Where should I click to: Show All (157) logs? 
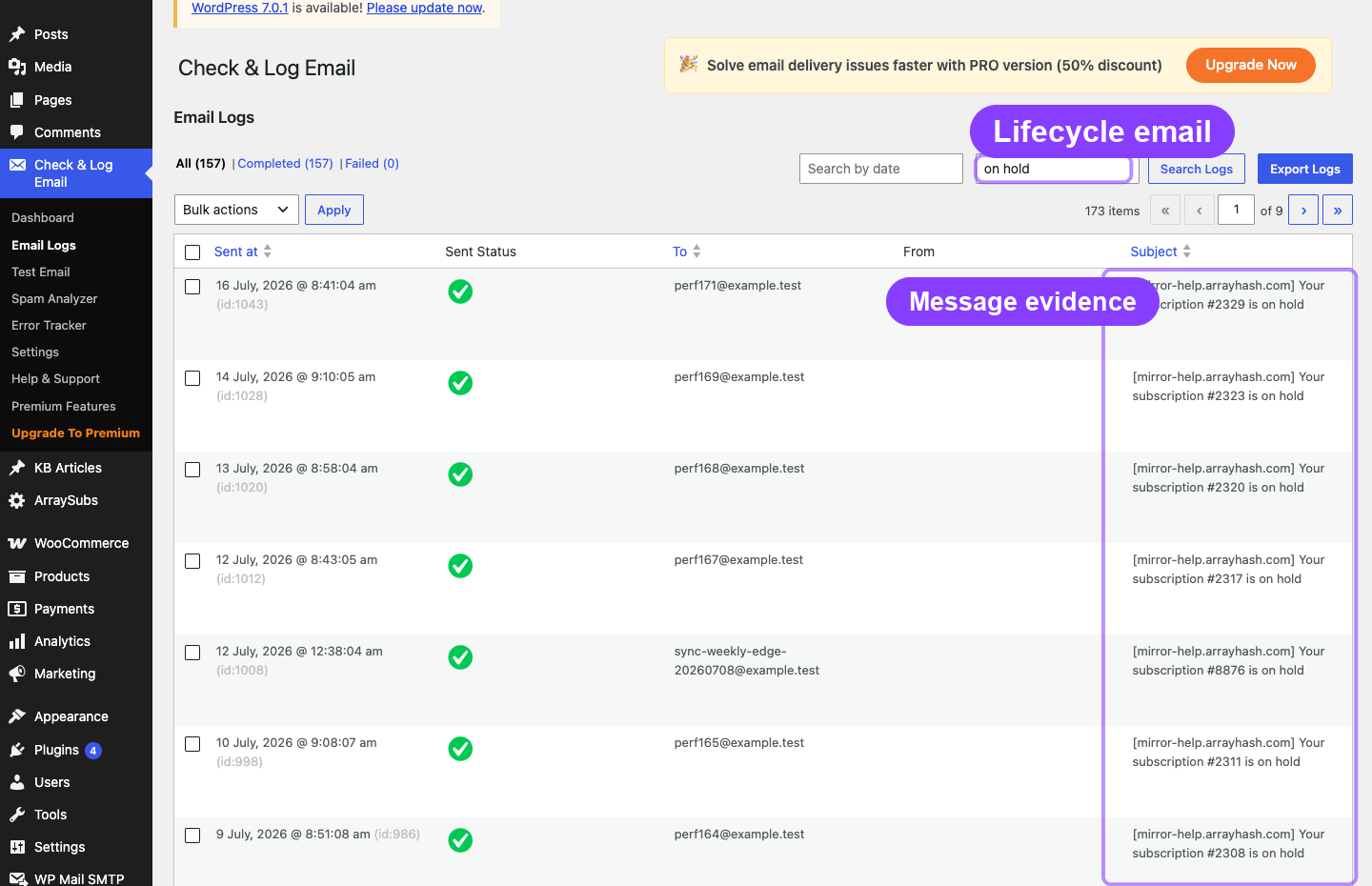pyautogui.click(x=200, y=164)
